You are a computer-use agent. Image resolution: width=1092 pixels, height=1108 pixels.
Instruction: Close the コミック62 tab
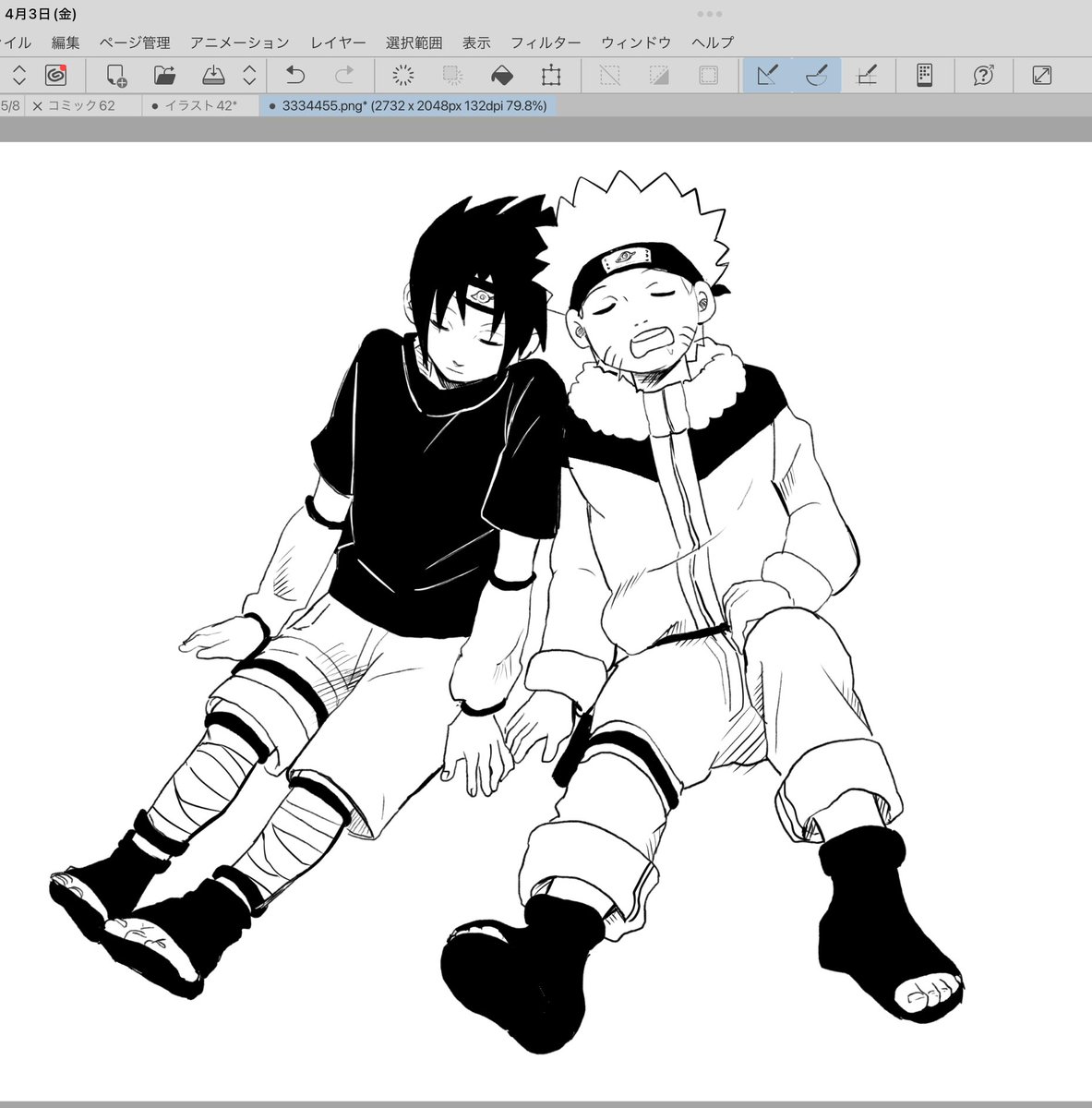coord(37,106)
